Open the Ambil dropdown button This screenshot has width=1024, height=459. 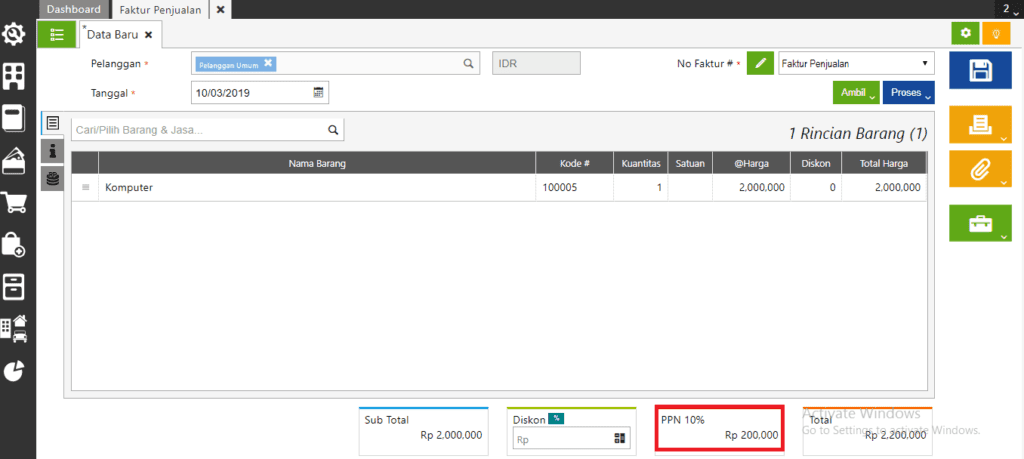point(854,92)
